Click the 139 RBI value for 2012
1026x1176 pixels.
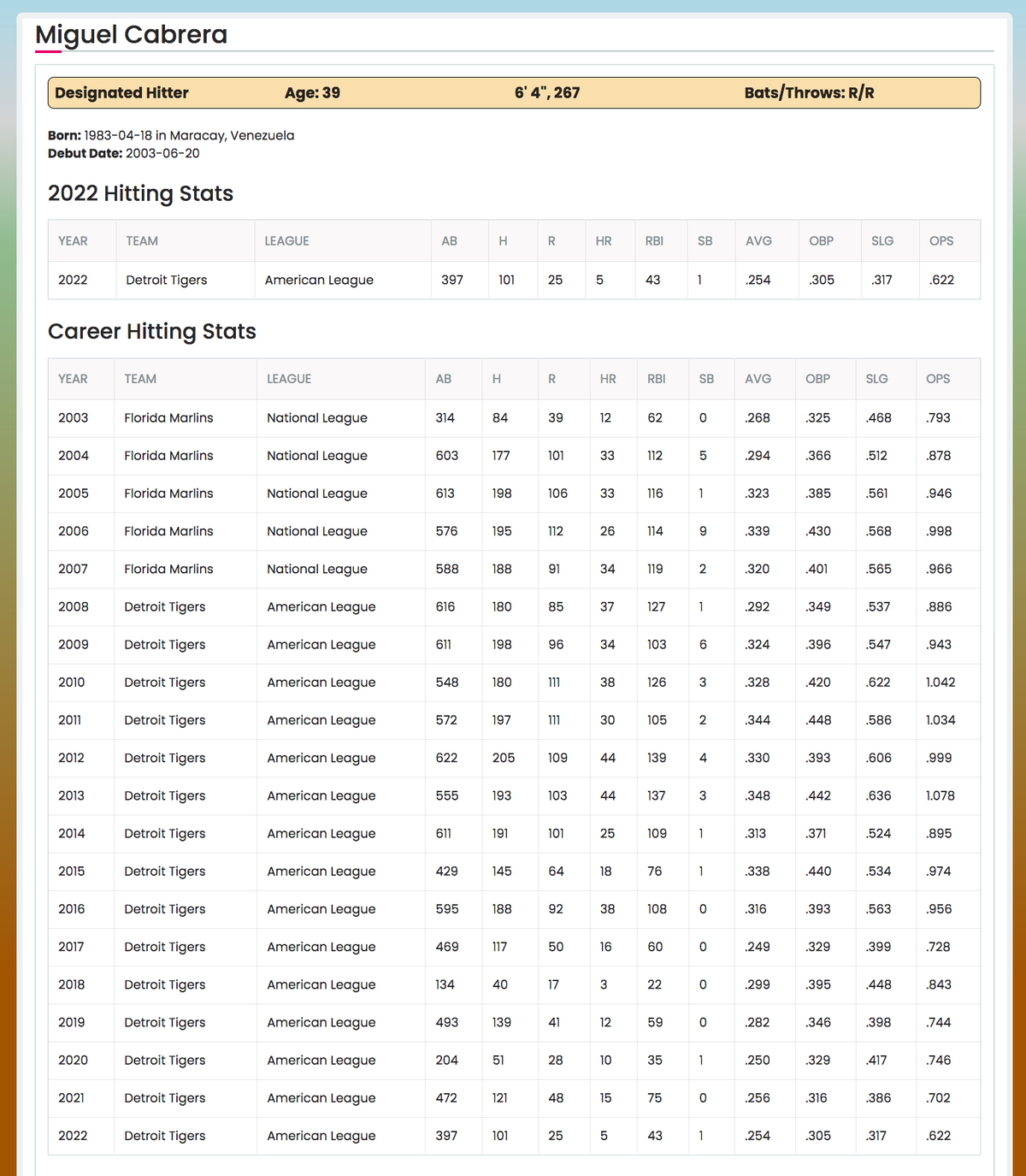click(x=657, y=758)
